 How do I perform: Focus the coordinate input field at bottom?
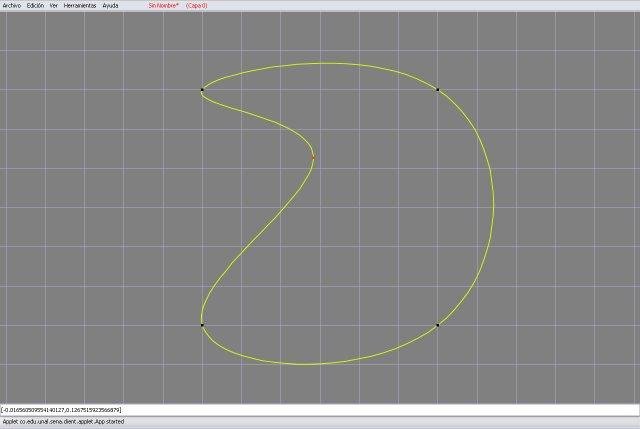[320, 410]
